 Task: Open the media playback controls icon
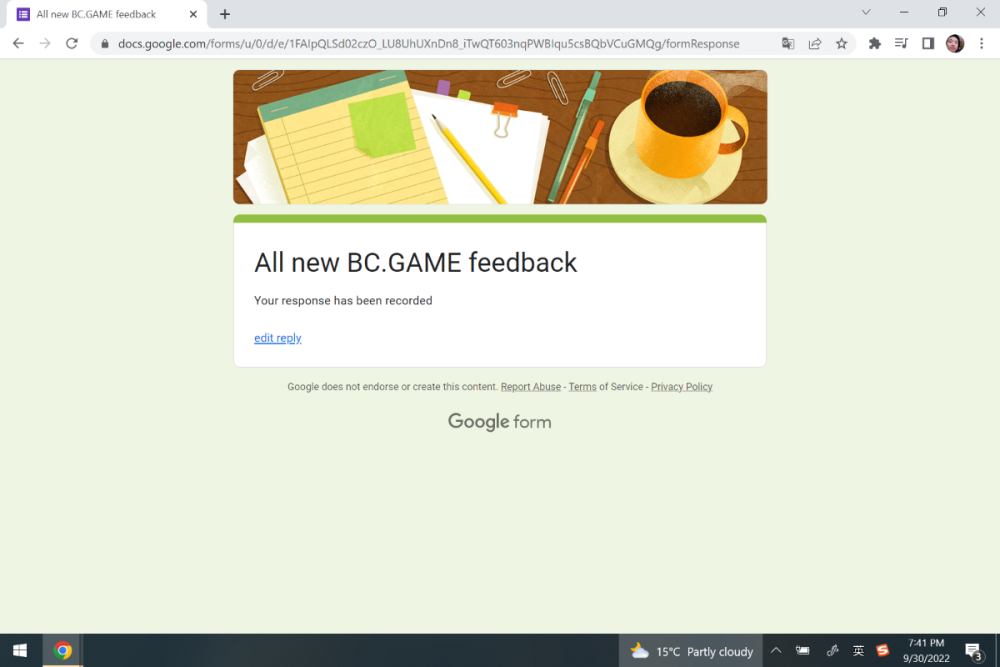pos(901,44)
